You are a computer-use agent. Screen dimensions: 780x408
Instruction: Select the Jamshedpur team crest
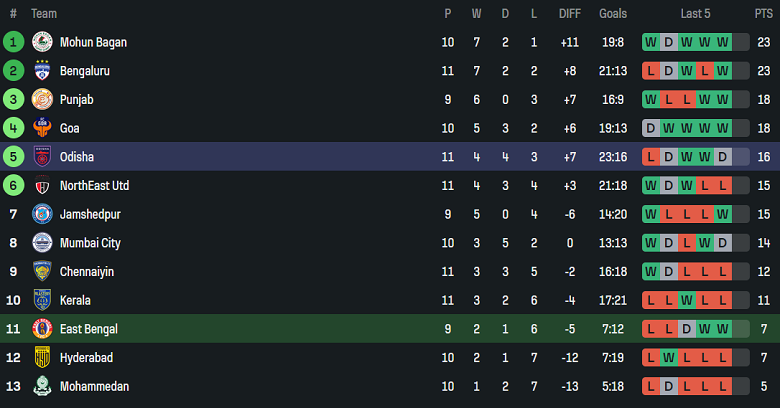click(42, 214)
